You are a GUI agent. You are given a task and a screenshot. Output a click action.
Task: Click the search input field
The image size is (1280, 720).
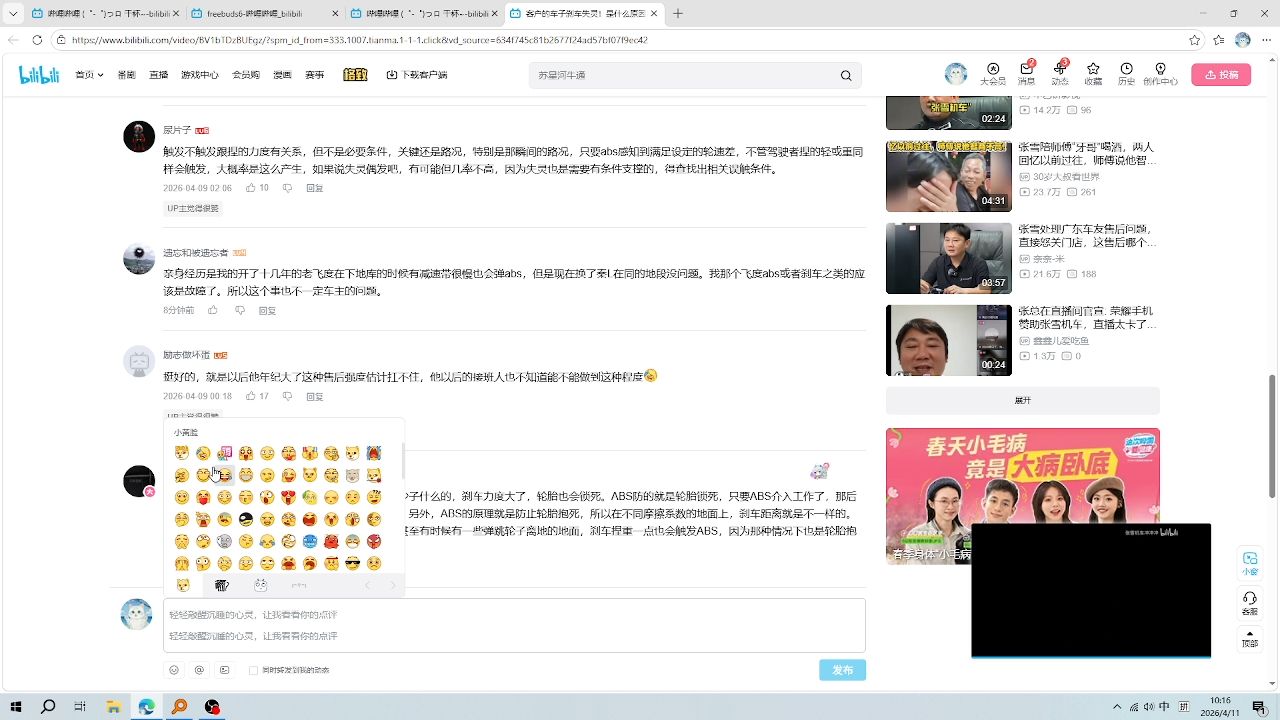[685, 75]
